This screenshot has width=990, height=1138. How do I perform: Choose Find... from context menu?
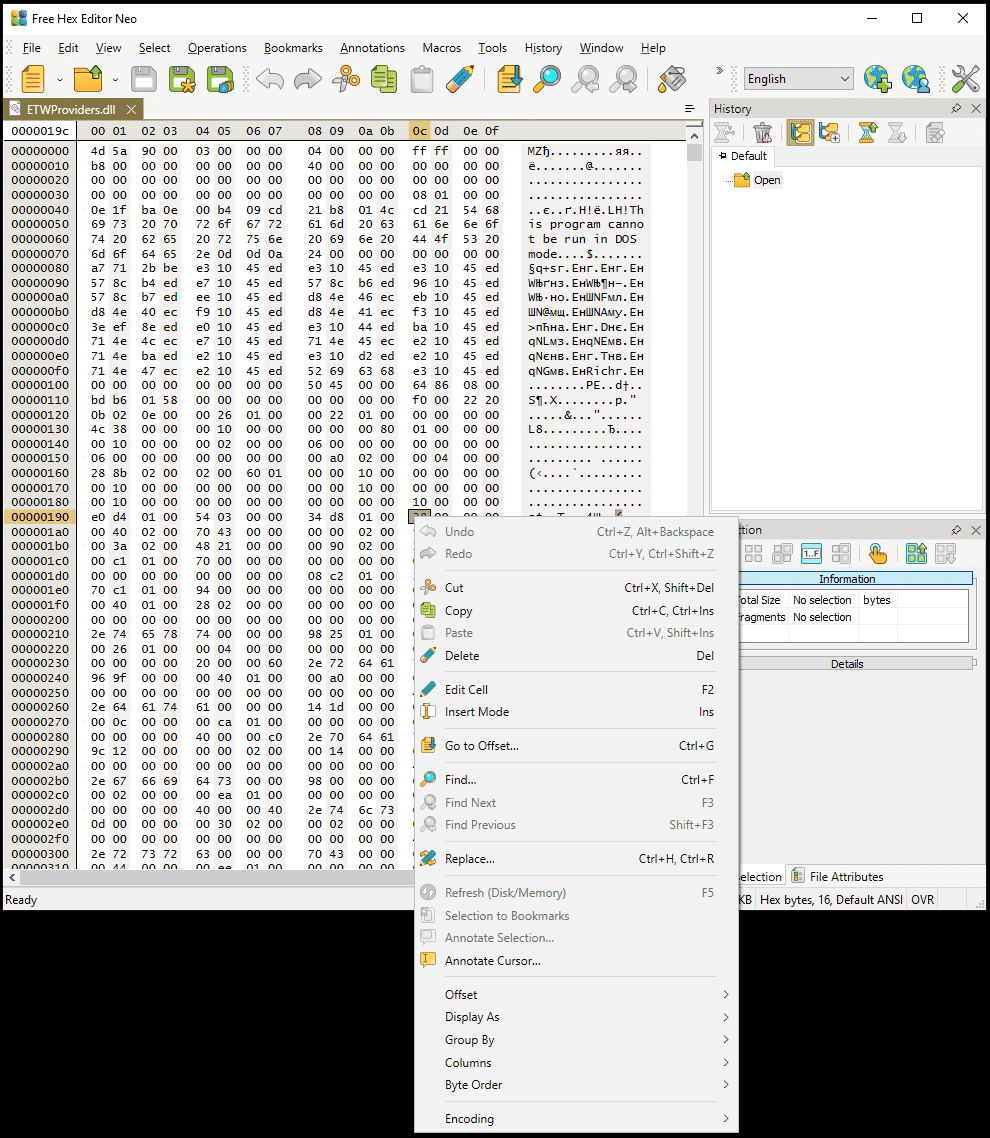tap(576, 779)
